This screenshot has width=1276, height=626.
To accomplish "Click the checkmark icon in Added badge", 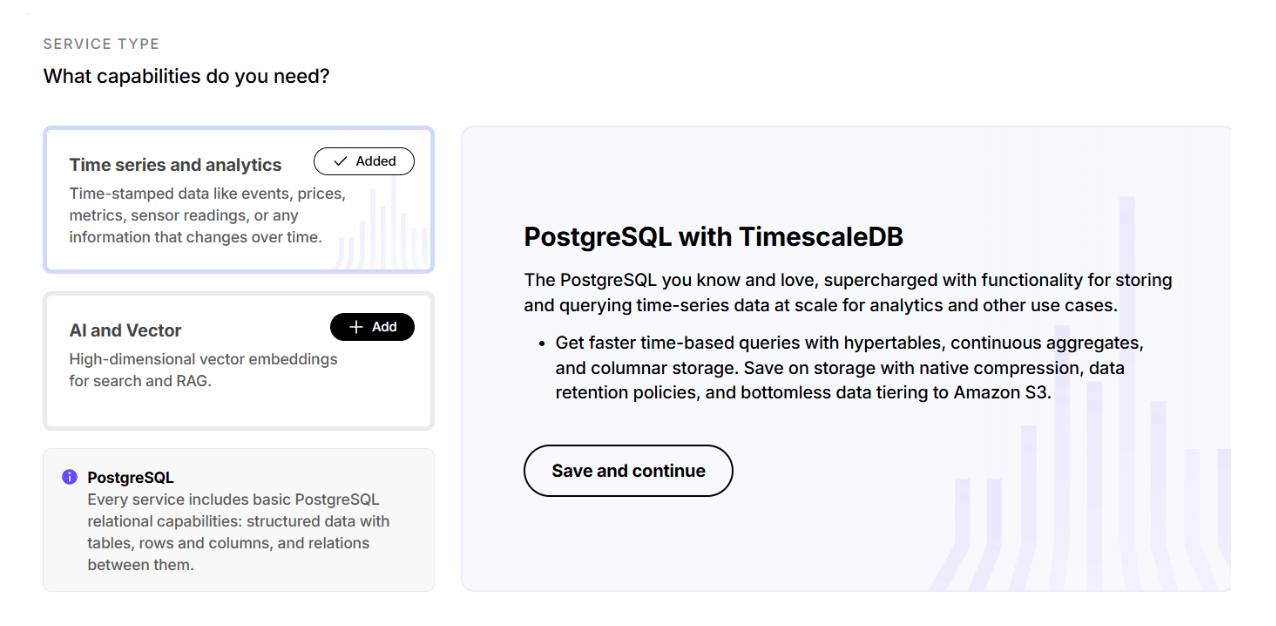I will pyautogui.click(x=340, y=162).
